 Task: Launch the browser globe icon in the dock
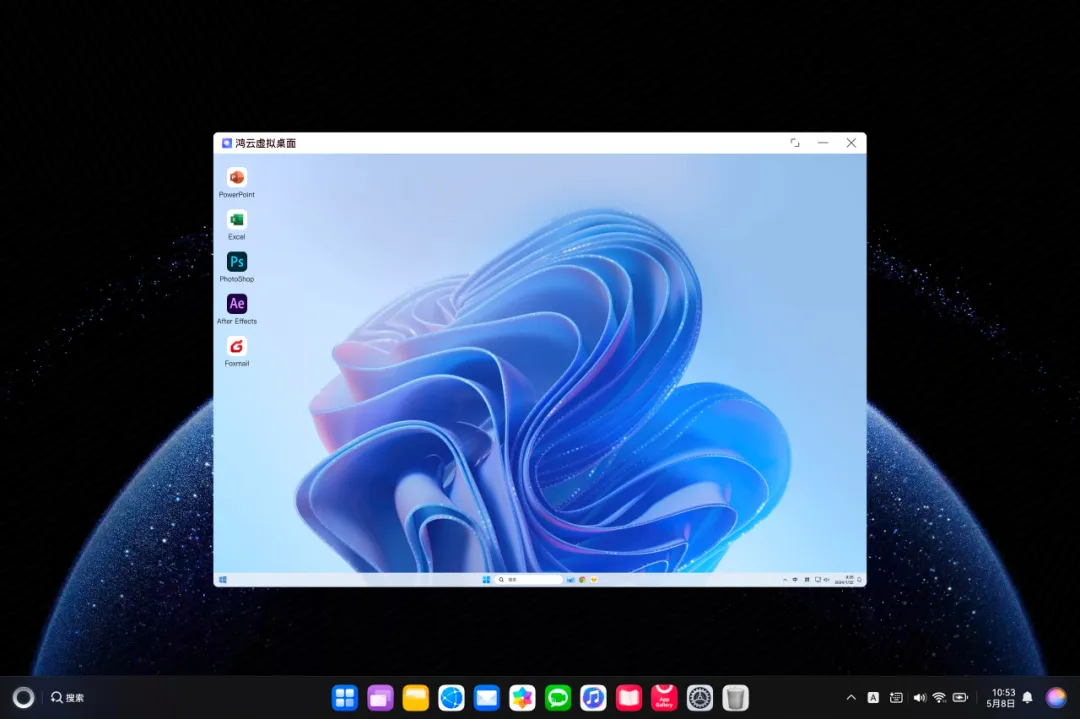pos(451,698)
